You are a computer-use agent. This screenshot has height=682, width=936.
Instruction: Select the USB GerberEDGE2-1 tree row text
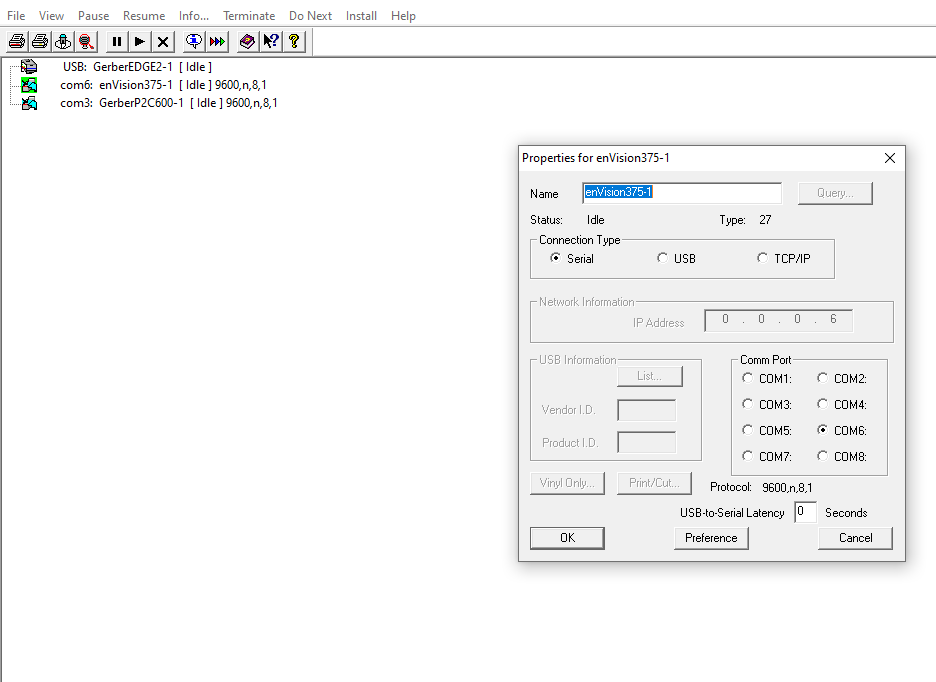(137, 67)
